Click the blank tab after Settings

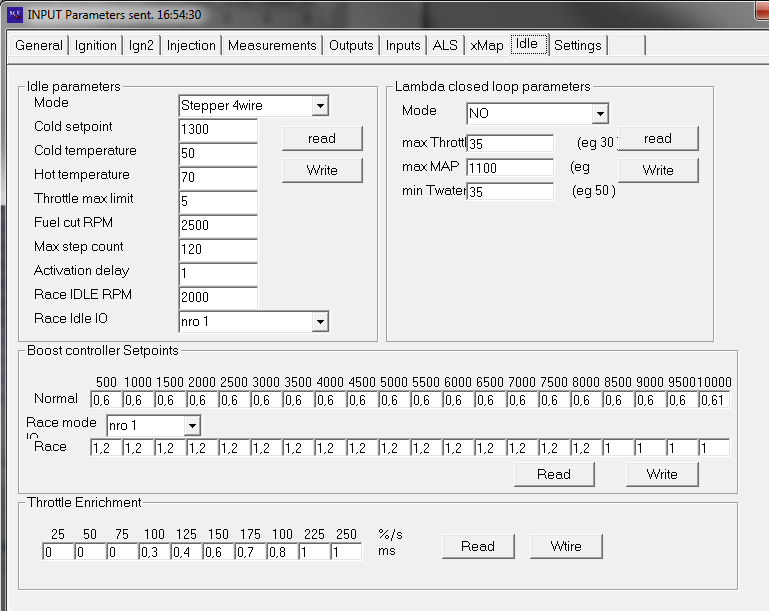[x=626, y=46]
